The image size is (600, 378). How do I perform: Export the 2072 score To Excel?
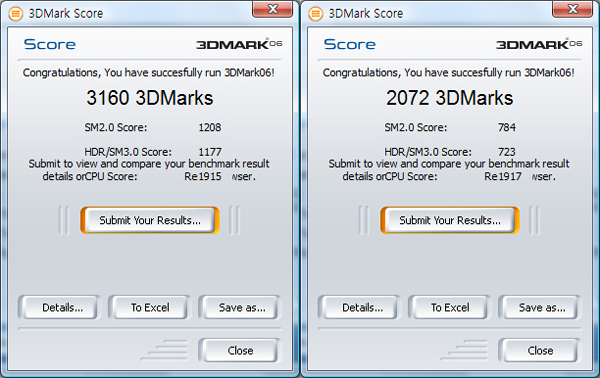[450, 307]
